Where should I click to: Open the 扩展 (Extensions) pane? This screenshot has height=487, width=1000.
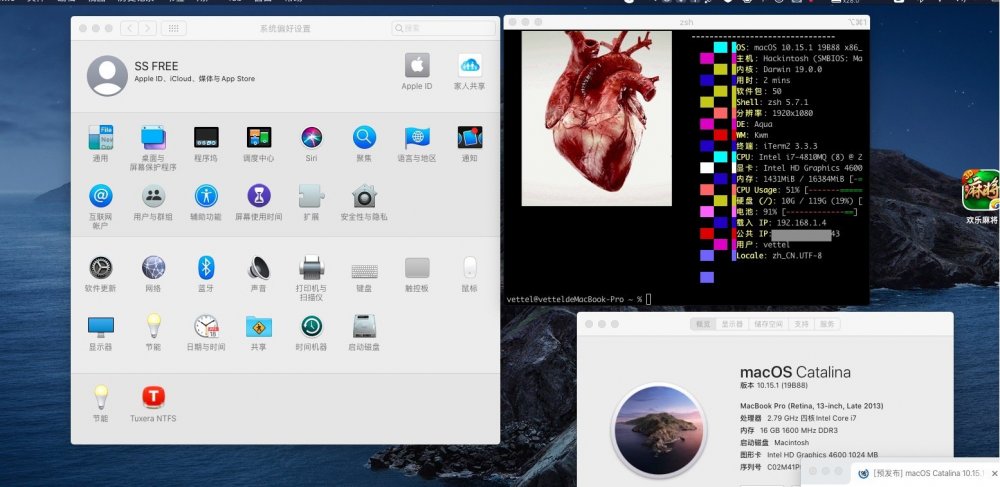click(x=311, y=196)
